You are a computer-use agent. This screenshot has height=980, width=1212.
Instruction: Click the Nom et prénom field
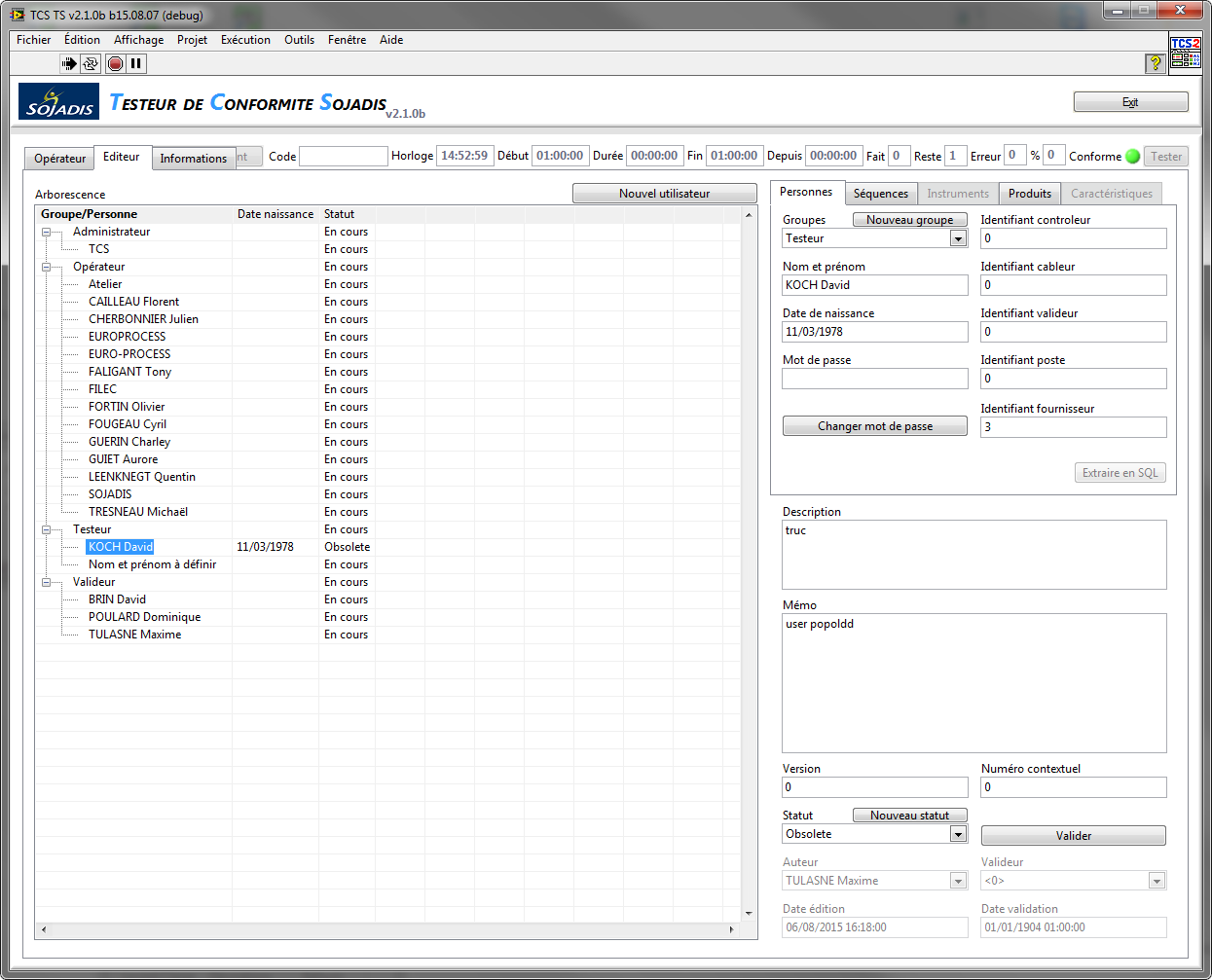coord(875,285)
